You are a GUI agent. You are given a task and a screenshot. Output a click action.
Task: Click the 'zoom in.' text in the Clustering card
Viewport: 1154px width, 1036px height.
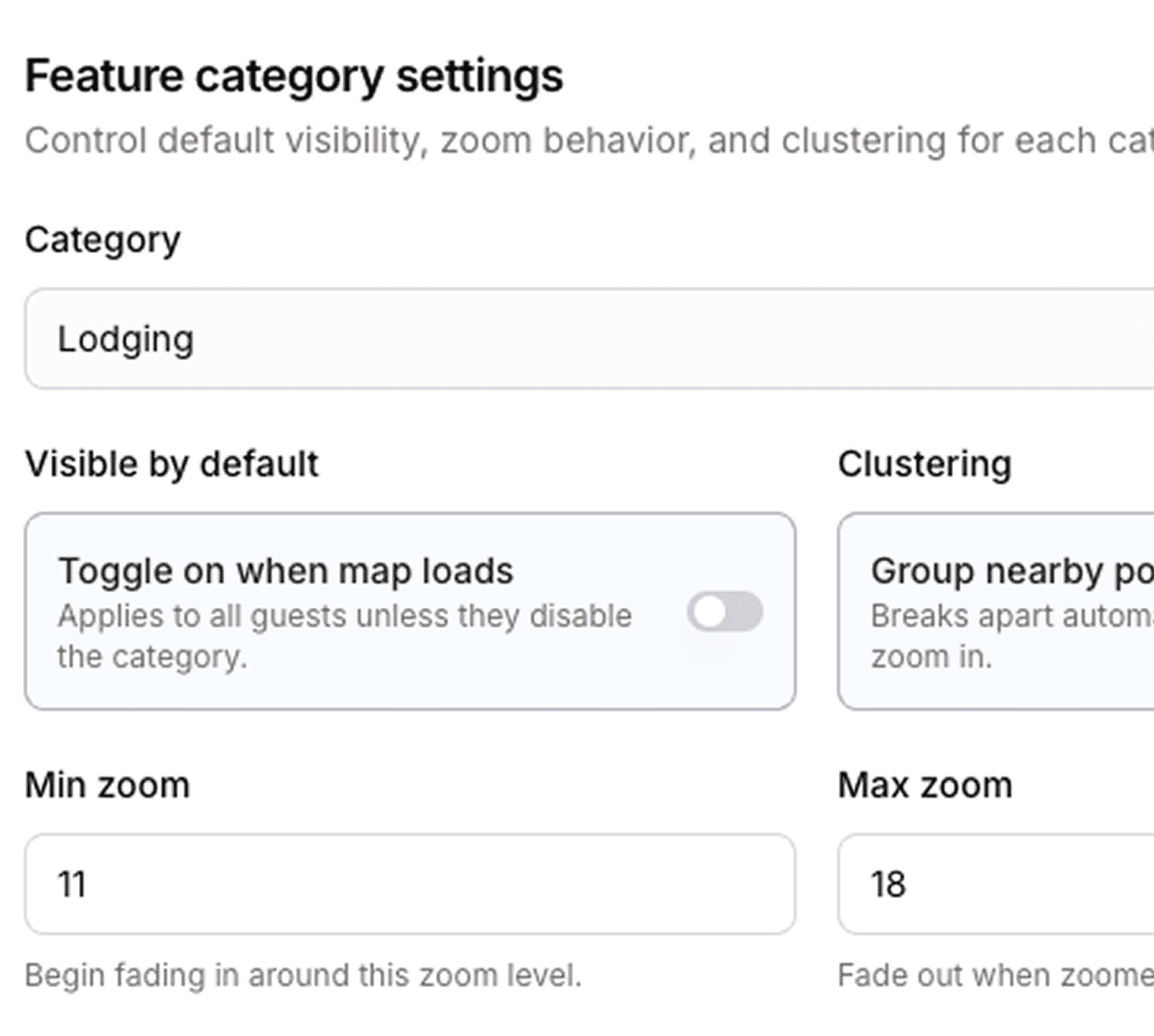pyautogui.click(x=931, y=657)
